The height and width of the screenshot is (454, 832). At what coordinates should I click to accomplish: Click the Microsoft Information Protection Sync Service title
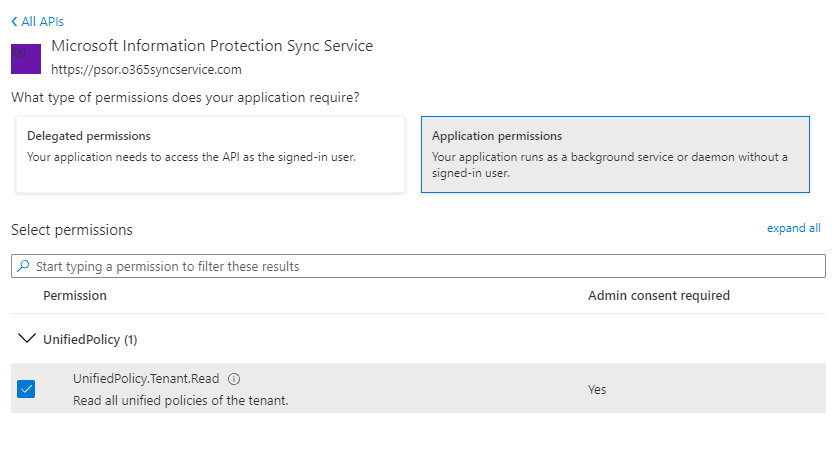coord(211,46)
